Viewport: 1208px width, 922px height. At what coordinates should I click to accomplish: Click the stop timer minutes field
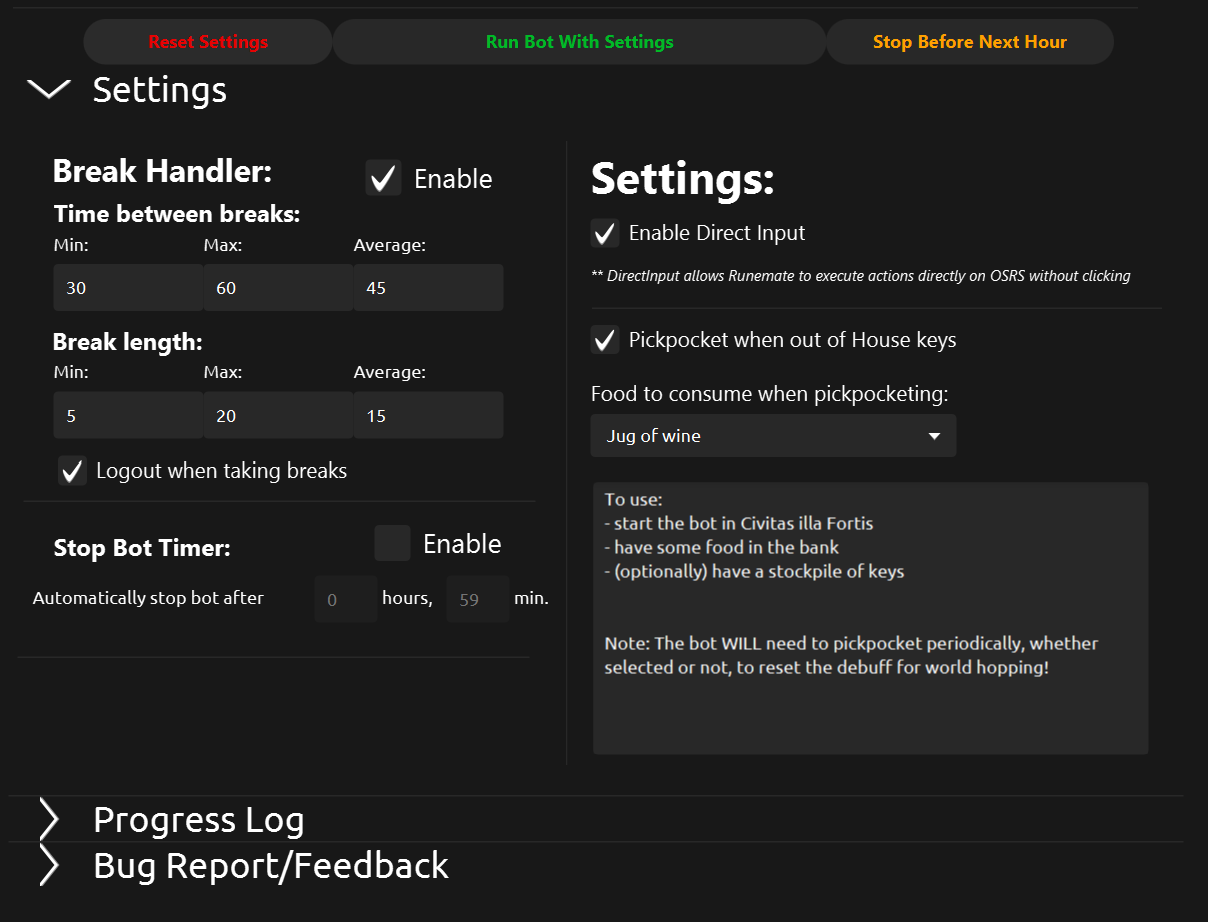coord(477,600)
